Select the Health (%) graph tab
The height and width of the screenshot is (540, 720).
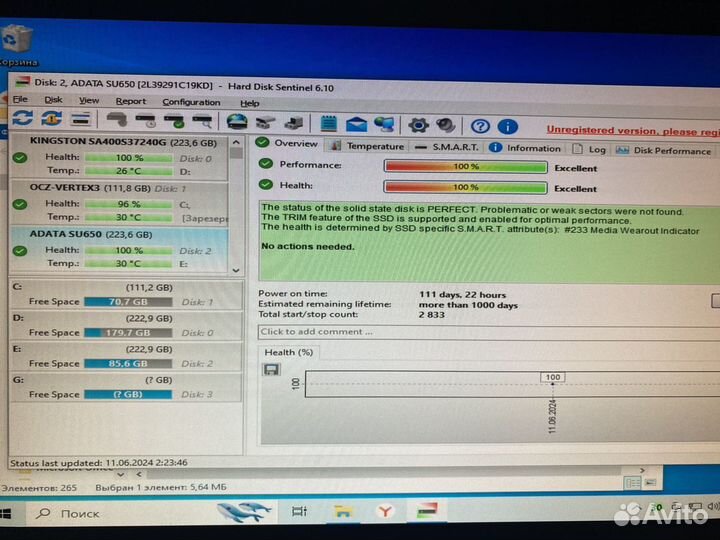(x=289, y=352)
